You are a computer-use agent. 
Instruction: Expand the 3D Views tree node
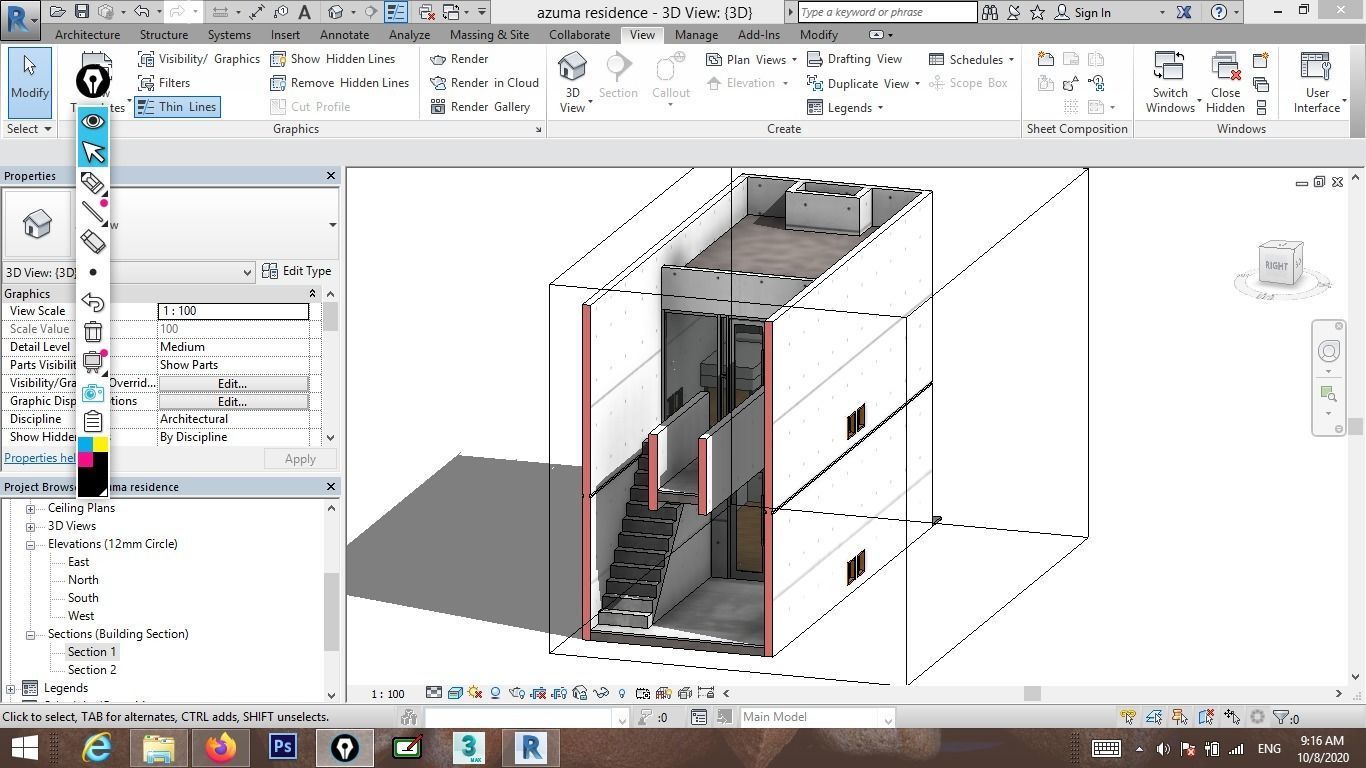(x=31, y=526)
